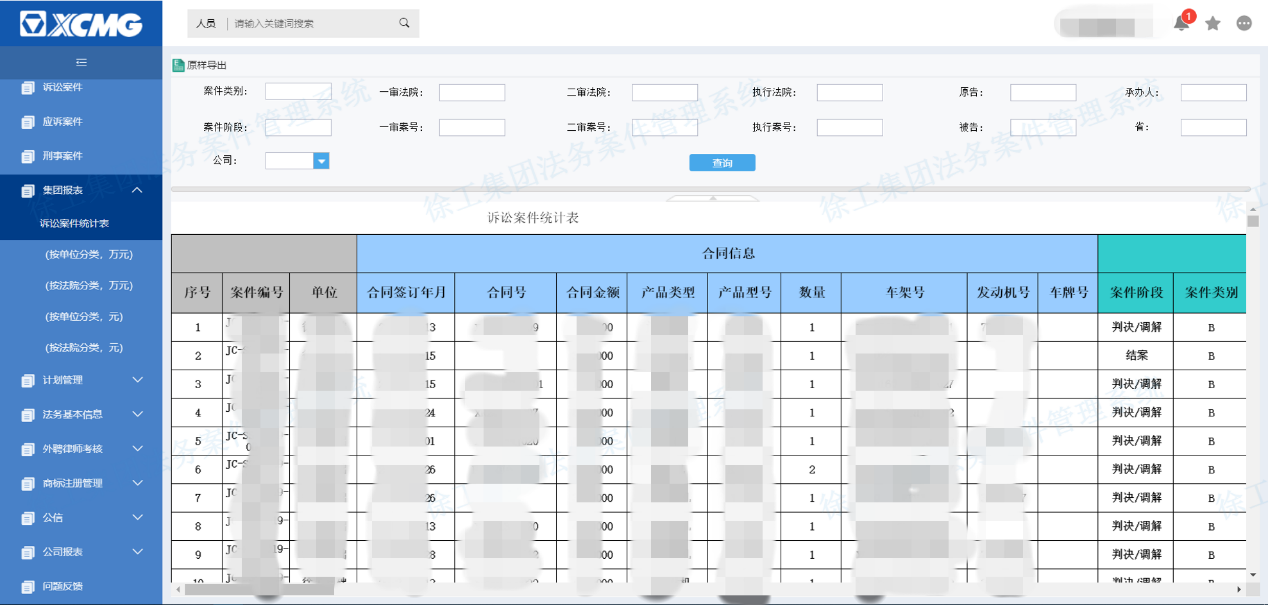Click the 公告 document icon

tap(28, 518)
